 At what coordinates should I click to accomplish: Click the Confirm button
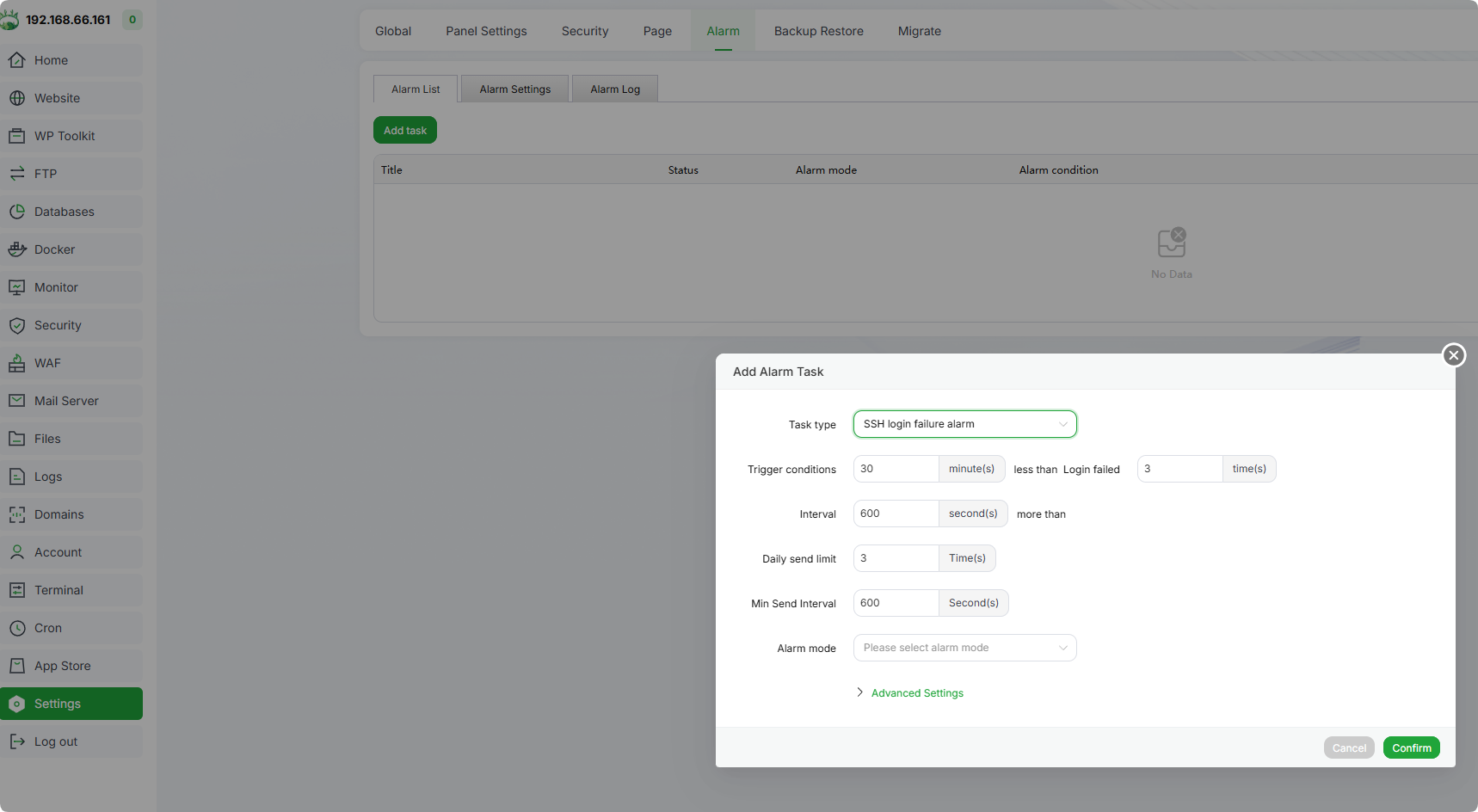pyautogui.click(x=1411, y=748)
